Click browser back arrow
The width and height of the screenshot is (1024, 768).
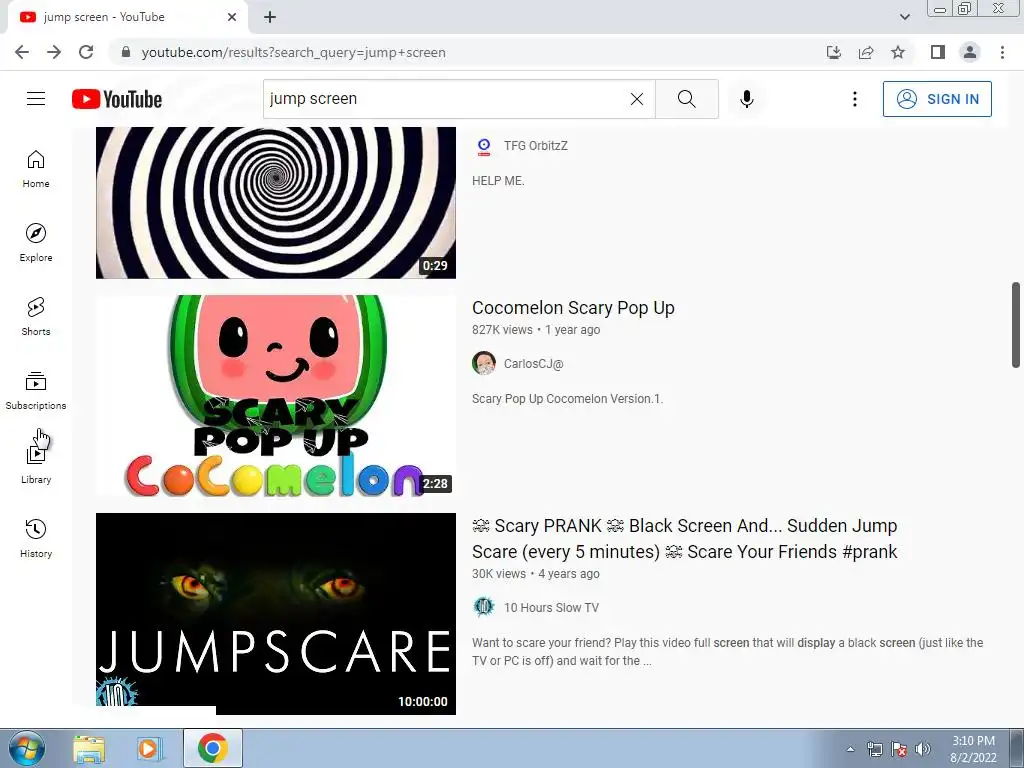click(x=22, y=52)
